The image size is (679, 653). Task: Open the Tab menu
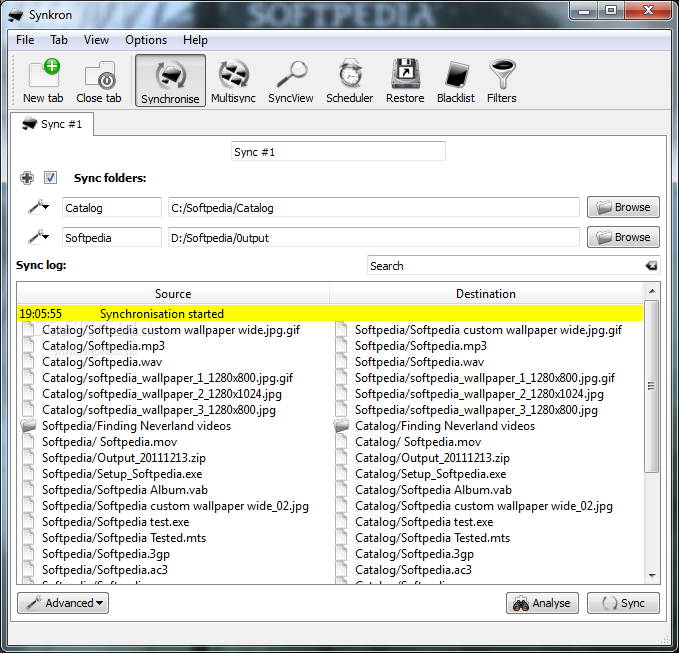point(59,40)
